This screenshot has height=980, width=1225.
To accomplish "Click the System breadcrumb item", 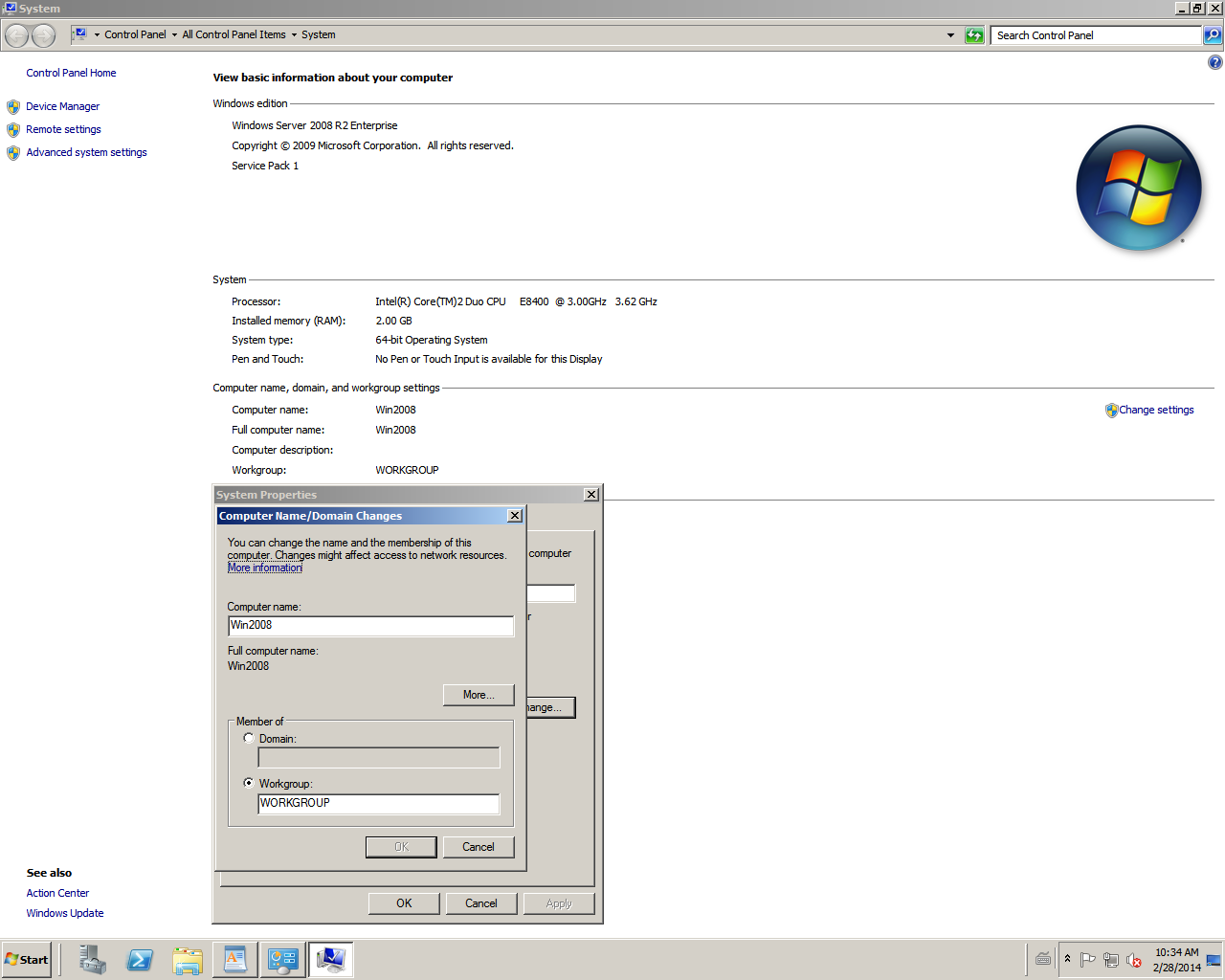I will click(319, 34).
